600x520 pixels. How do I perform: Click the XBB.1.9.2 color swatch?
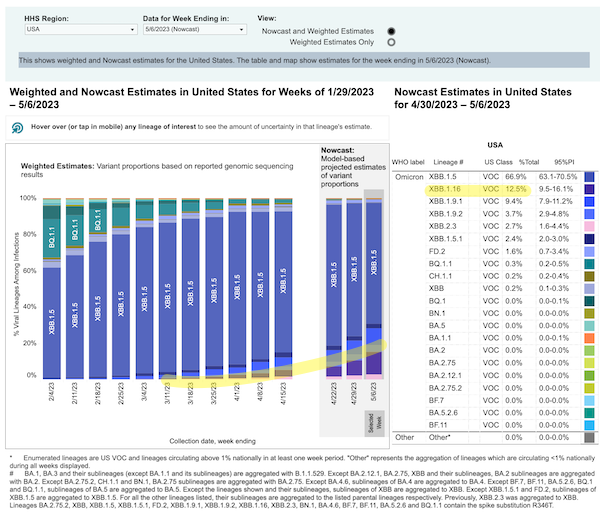(x=589, y=214)
